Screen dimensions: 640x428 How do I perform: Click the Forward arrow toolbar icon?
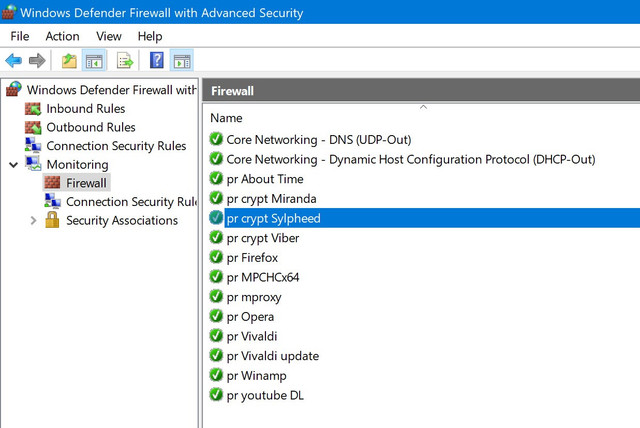(x=37, y=61)
